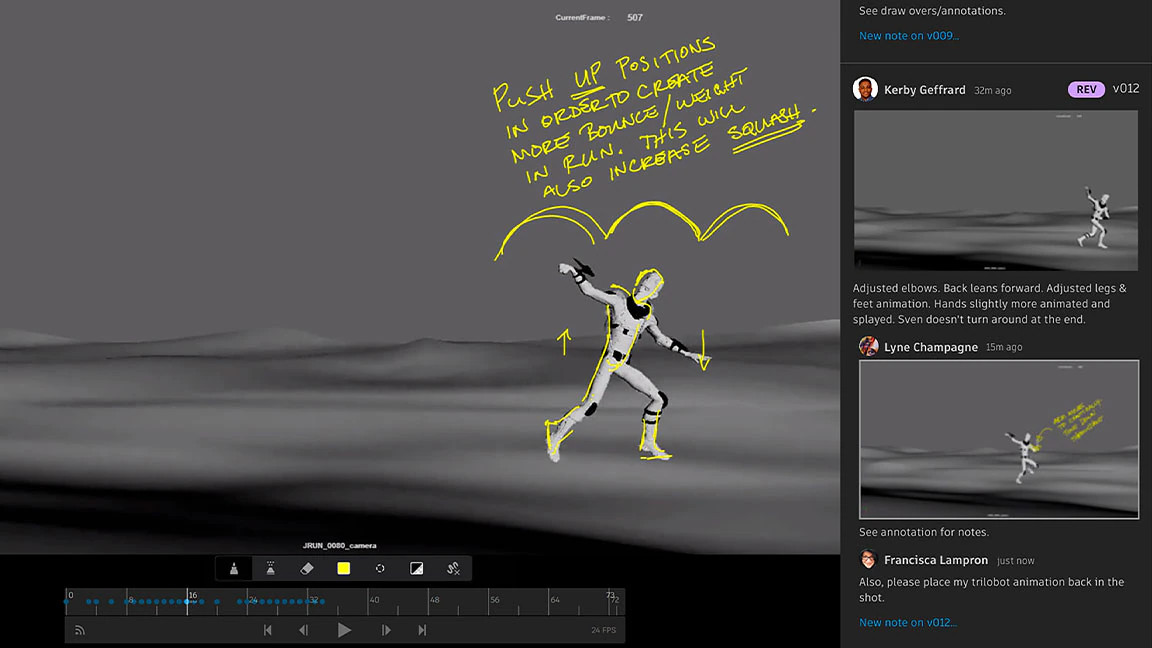Screen dimensions: 1152x648
Task: Open Francisca Lampron's name link
Action: 936,560
